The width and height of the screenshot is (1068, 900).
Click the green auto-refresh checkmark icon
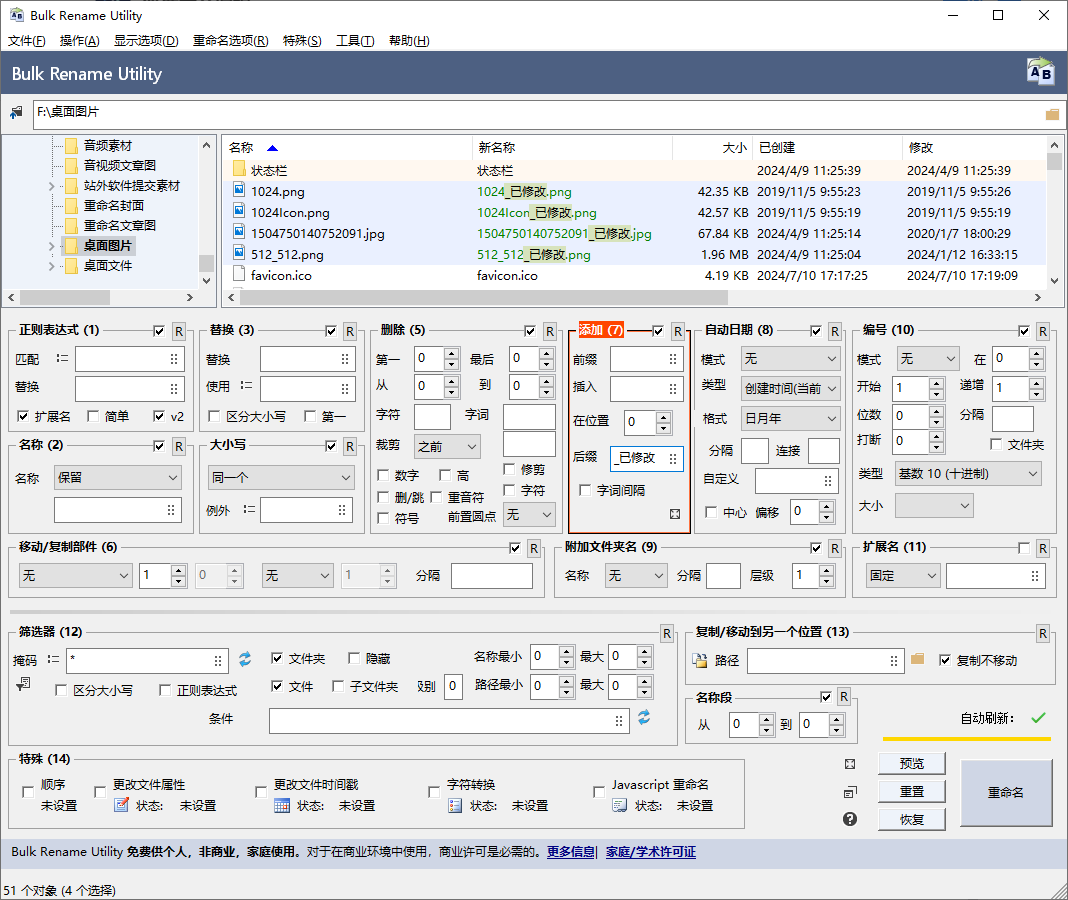1038,718
